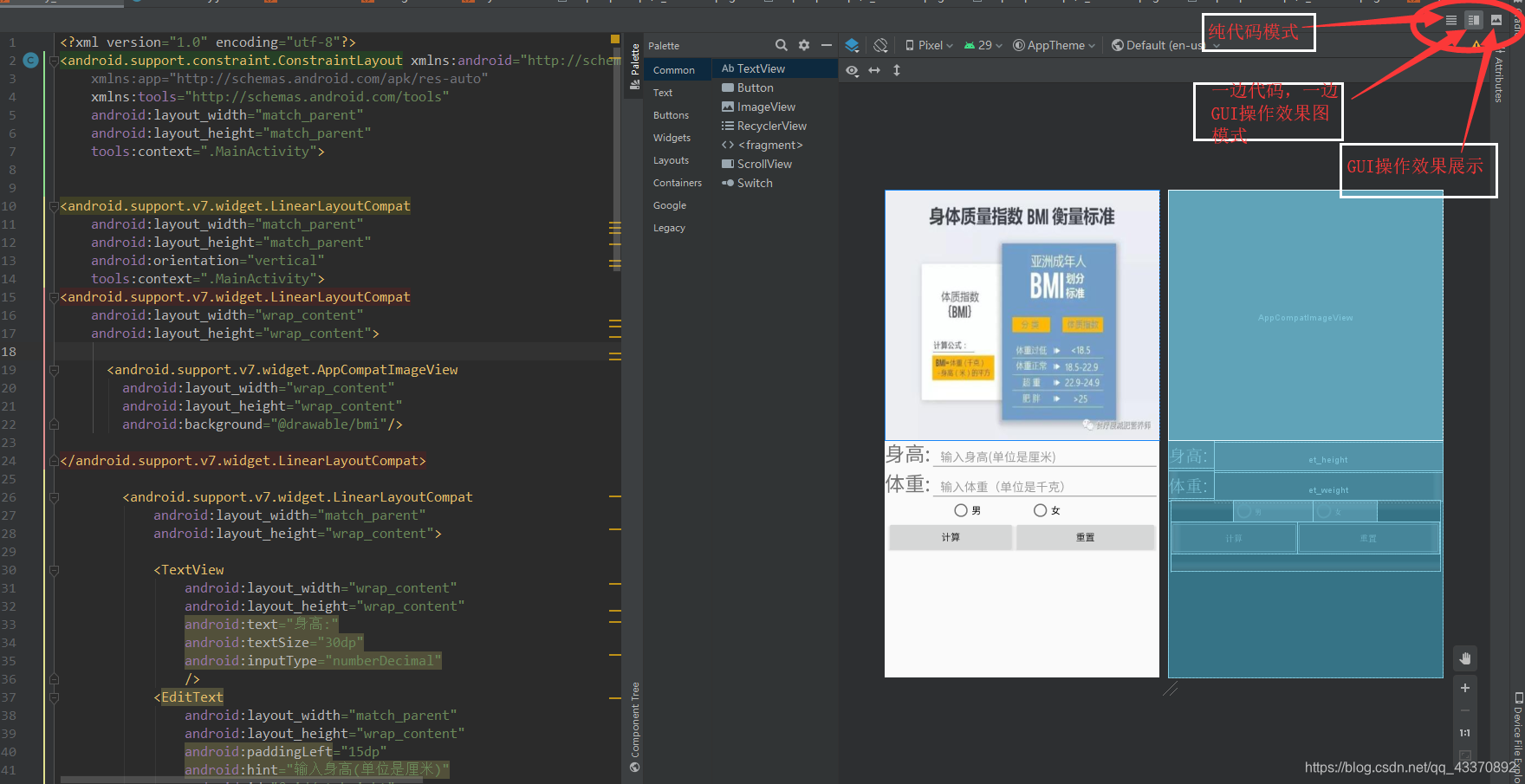Switch editor to Design-only view mode

tap(1496, 20)
